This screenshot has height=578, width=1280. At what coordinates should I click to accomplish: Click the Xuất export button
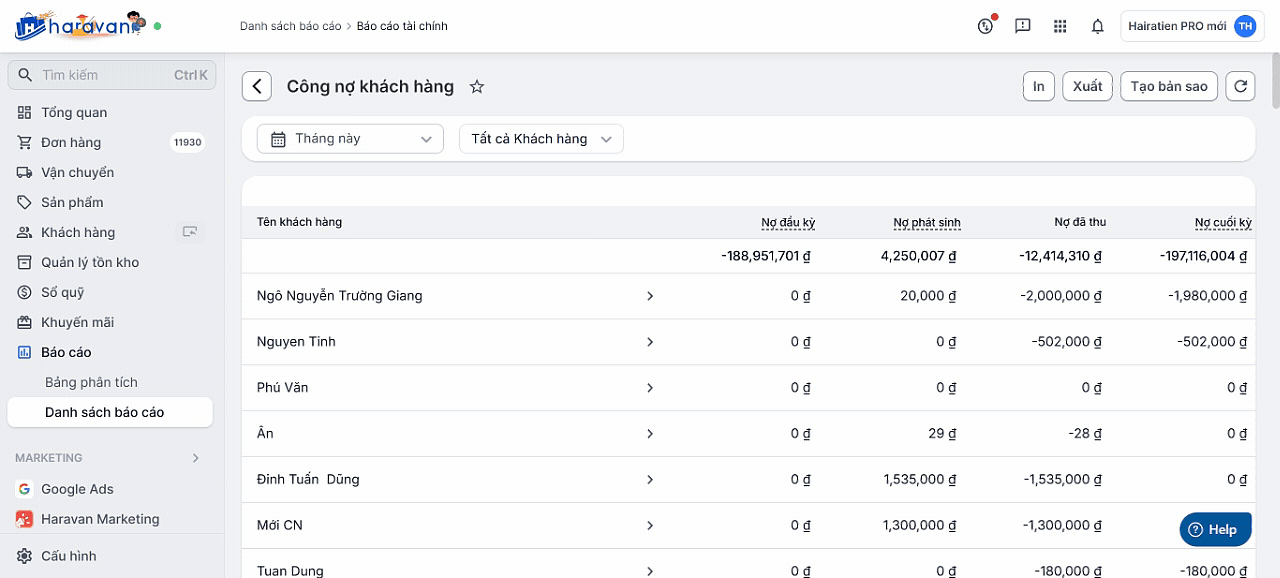coord(1087,87)
